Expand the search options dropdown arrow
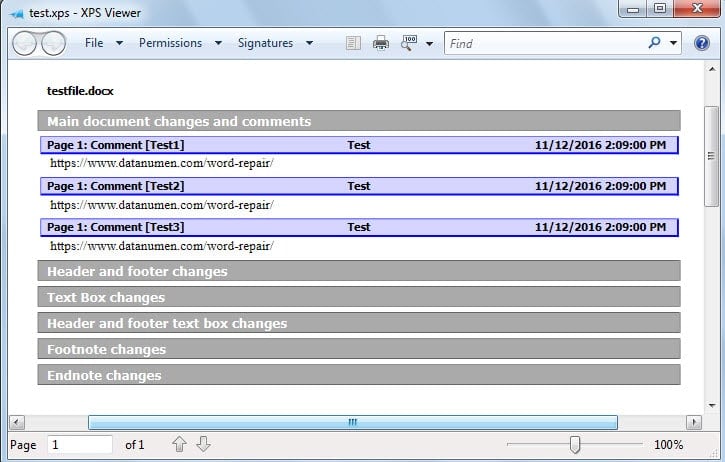The width and height of the screenshot is (725, 462). click(x=673, y=44)
